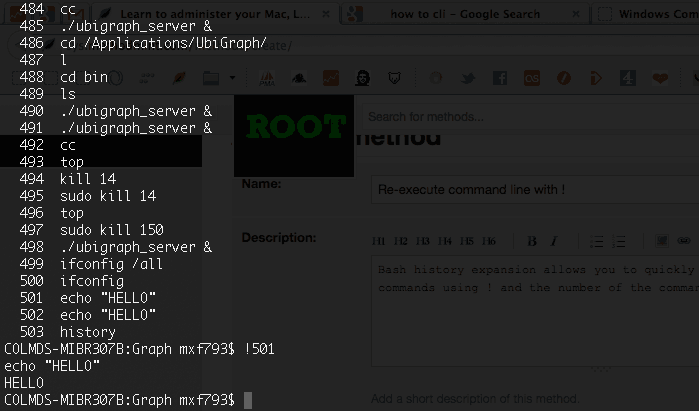Open the Che Guevara face bookmark
The height and width of the screenshot is (411, 699).
tap(362, 78)
